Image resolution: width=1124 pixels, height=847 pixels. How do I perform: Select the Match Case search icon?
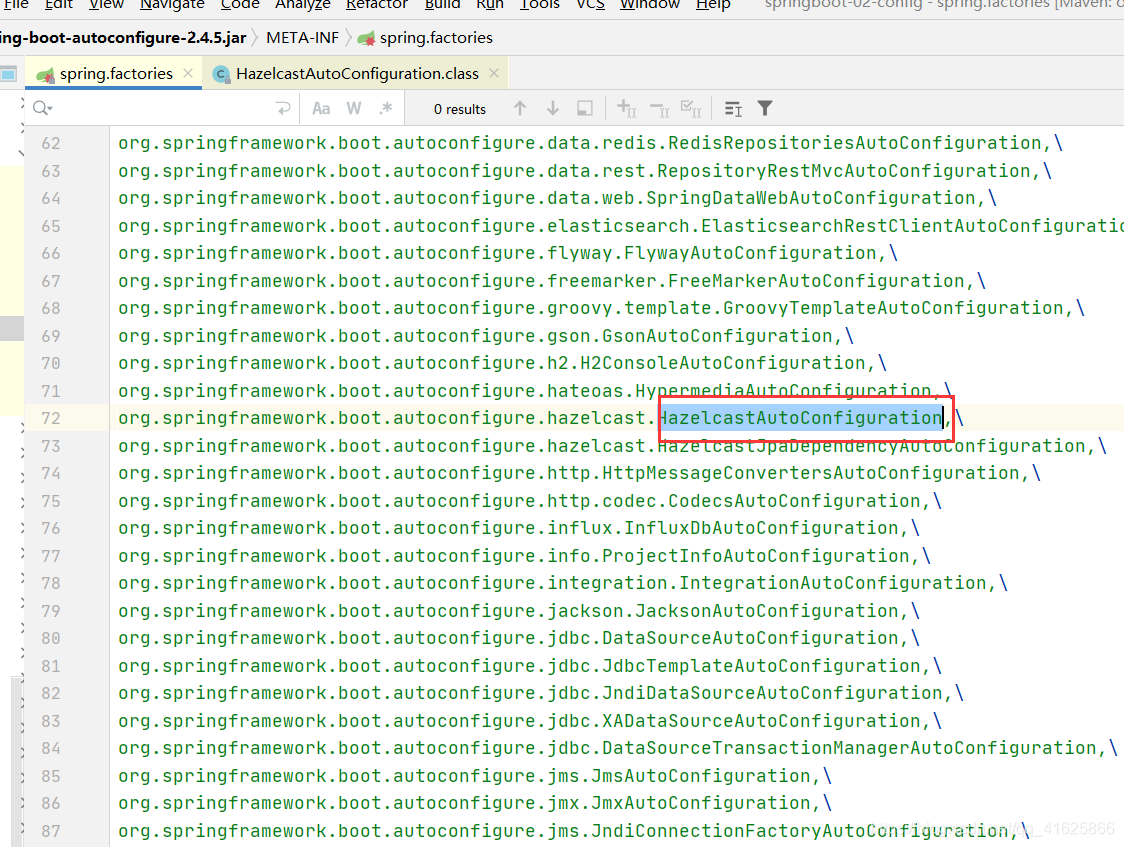(321, 108)
